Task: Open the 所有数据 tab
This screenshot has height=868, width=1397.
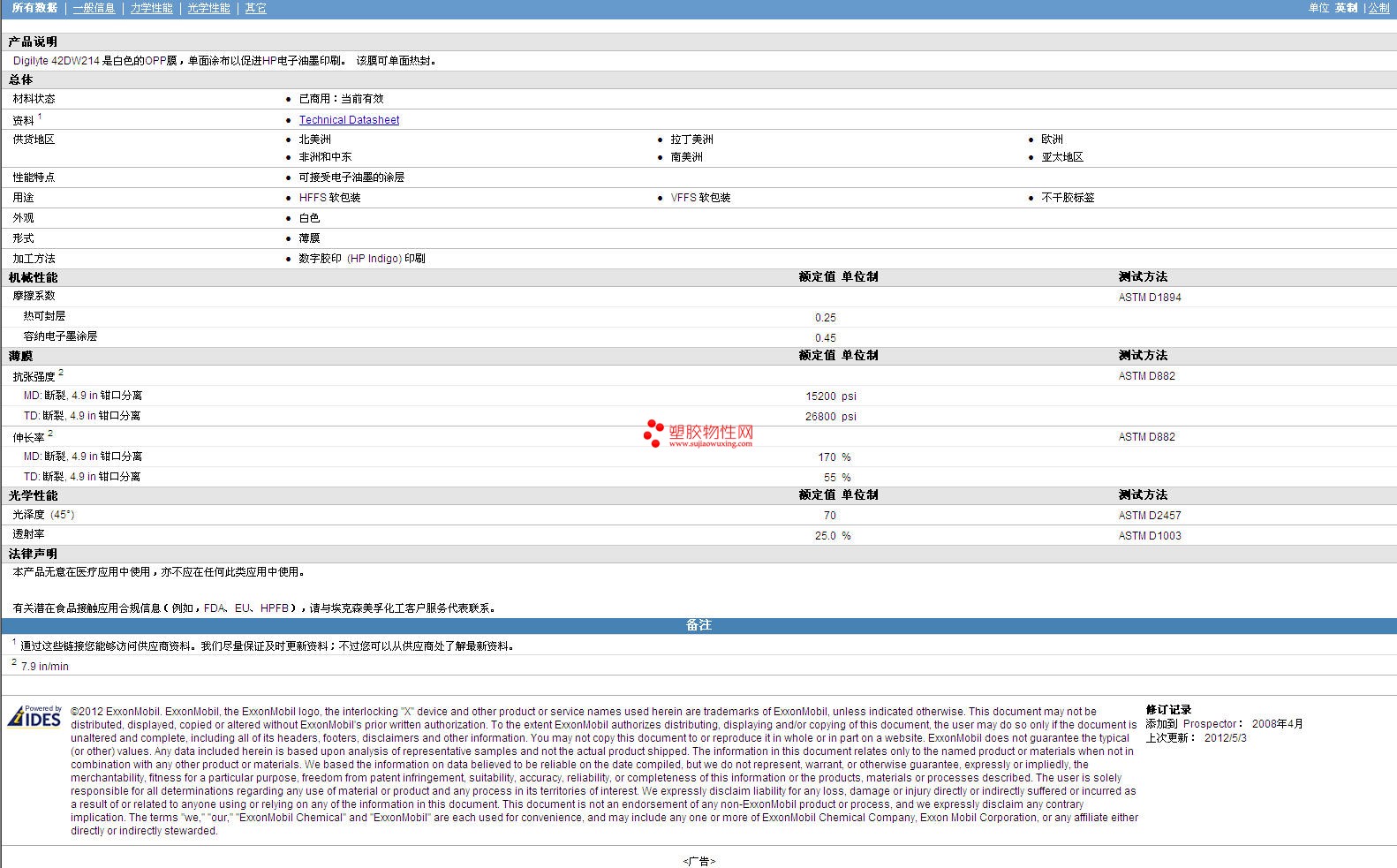Action: coord(34,8)
